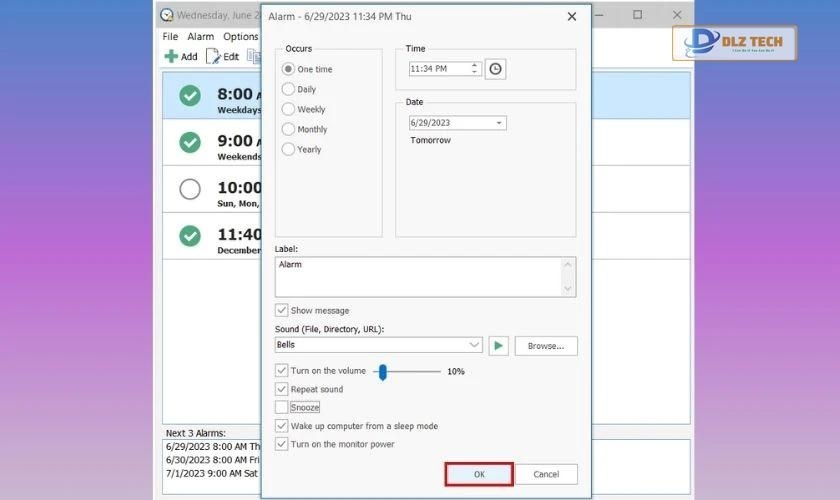Expand the Sound selection dropdown
Screen dimensions: 840x500
tap(474, 345)
